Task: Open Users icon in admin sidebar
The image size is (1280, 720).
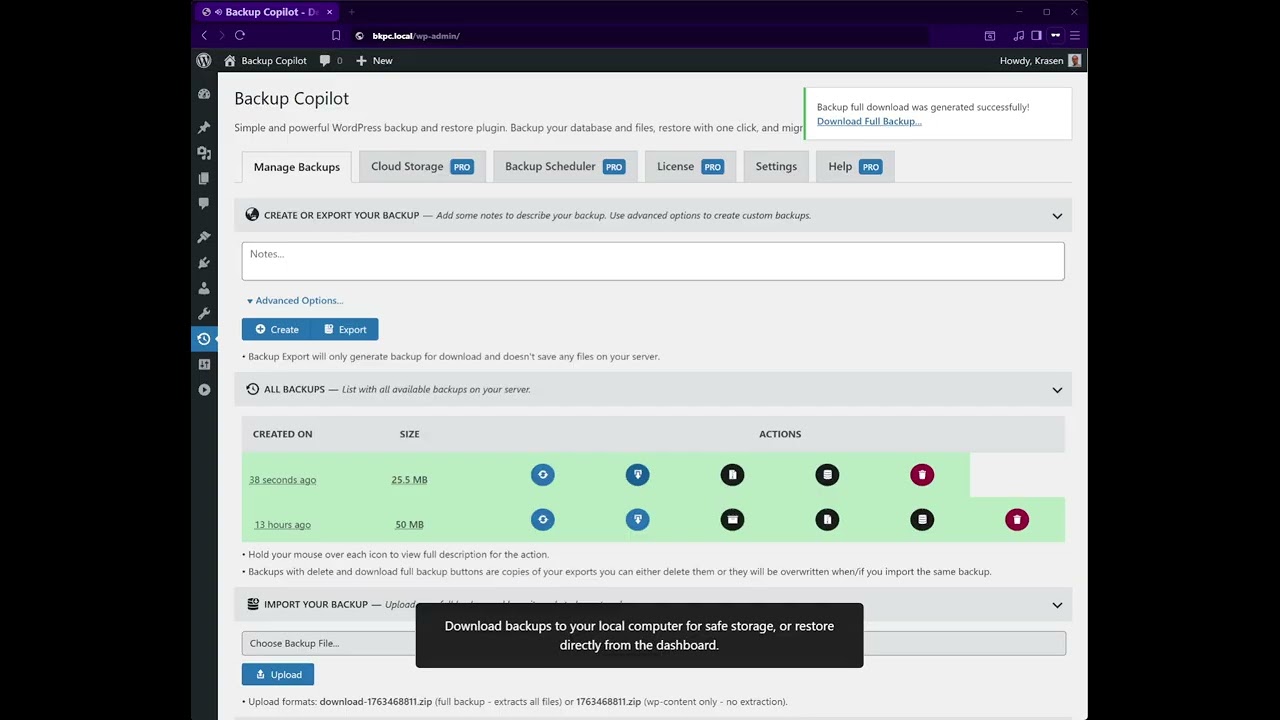Action: click(x=204, y=288)
